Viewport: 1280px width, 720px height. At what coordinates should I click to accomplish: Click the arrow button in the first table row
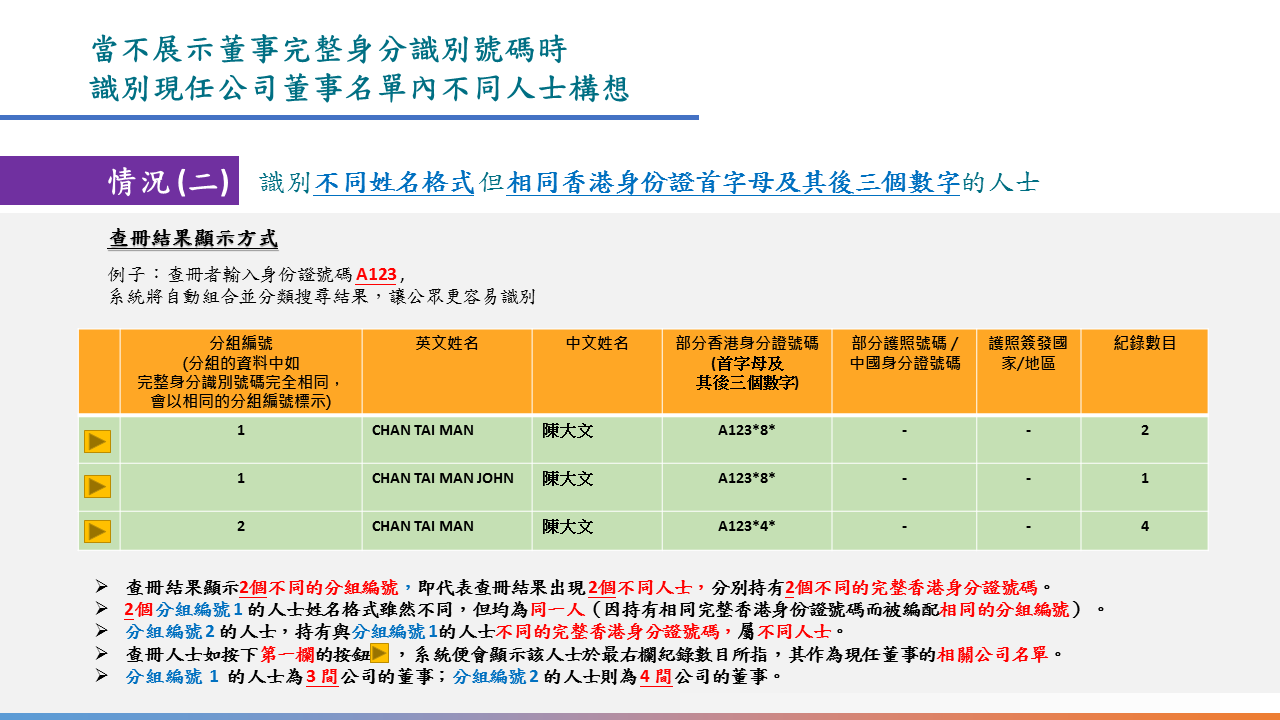coord(97,441)
